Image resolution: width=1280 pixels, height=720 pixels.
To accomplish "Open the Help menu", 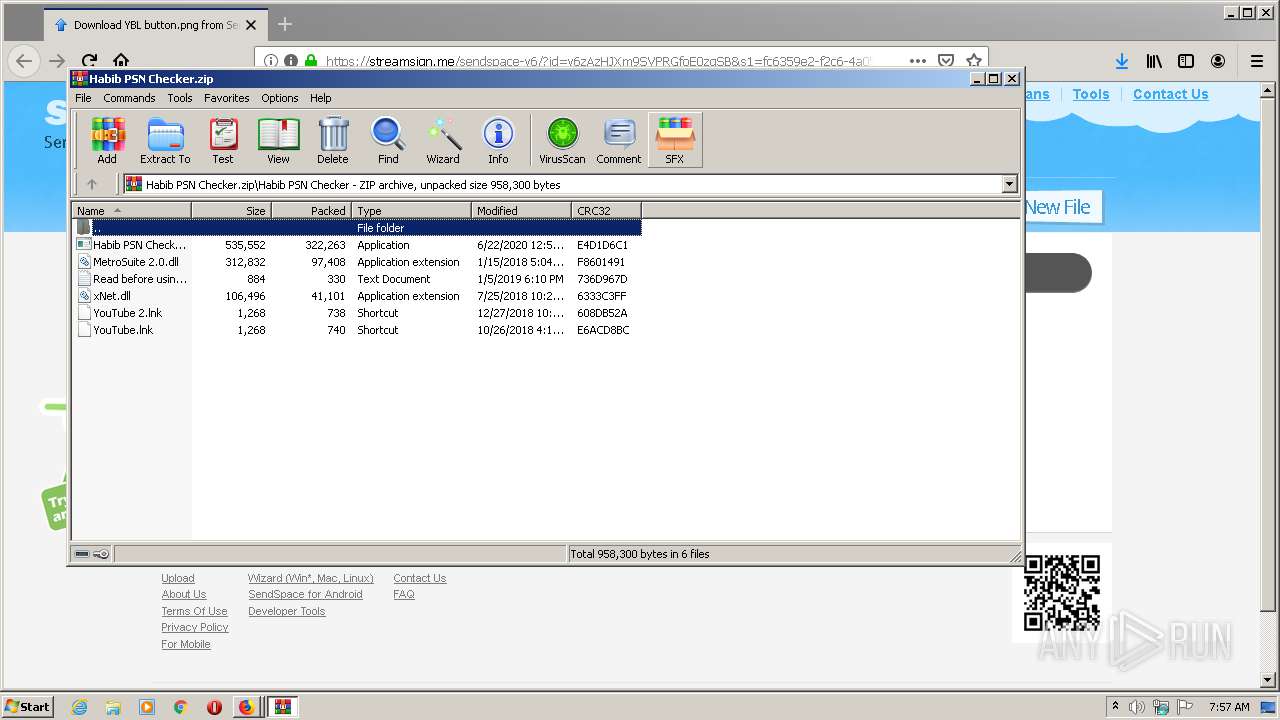I will click(321, 98).
